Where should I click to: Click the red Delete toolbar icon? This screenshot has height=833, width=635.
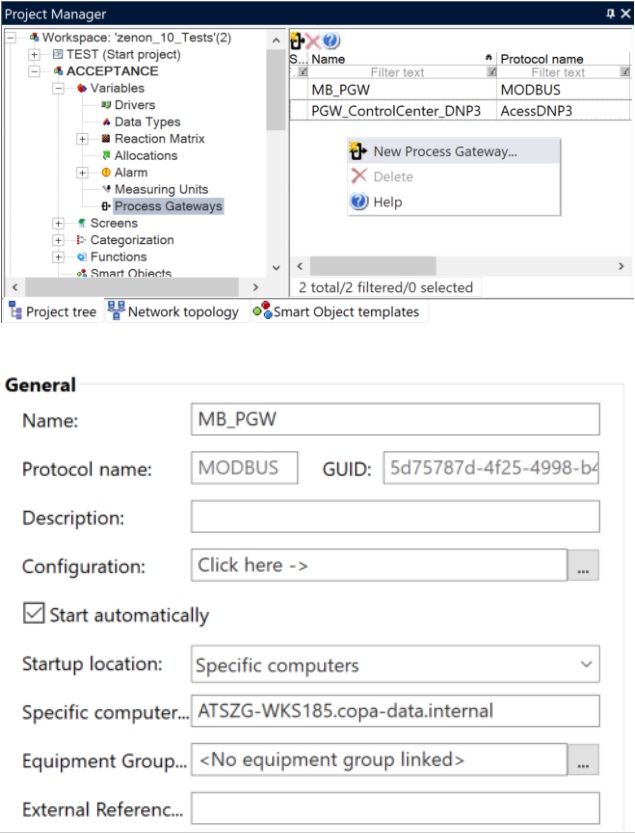tap(312, 41)
